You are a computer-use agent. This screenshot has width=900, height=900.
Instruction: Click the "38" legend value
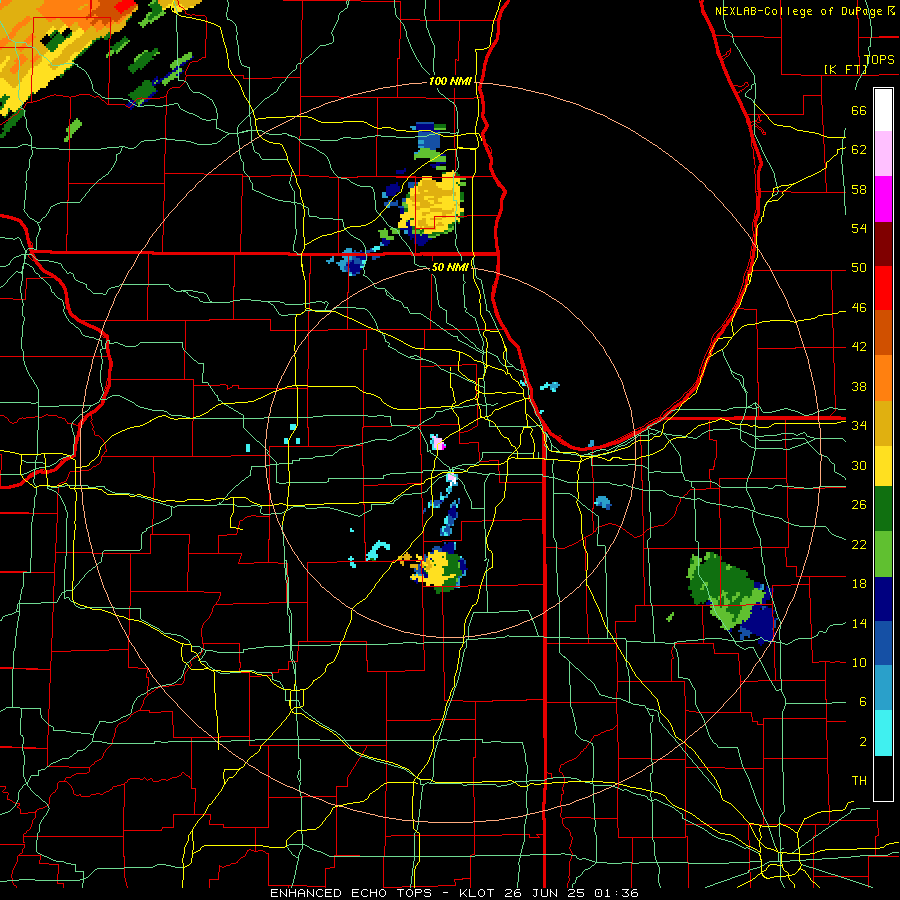click(859, 386)
